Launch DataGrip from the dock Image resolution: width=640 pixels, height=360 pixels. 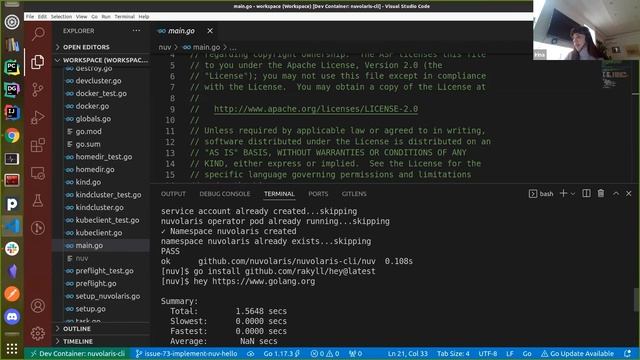12,90
